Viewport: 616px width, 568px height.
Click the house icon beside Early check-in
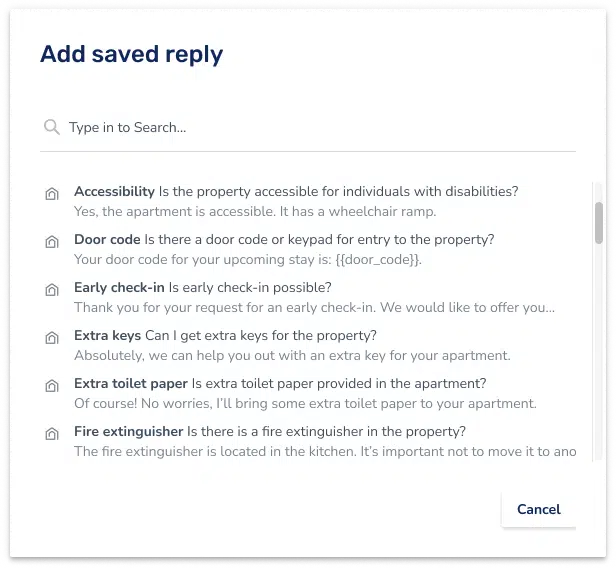52,289
